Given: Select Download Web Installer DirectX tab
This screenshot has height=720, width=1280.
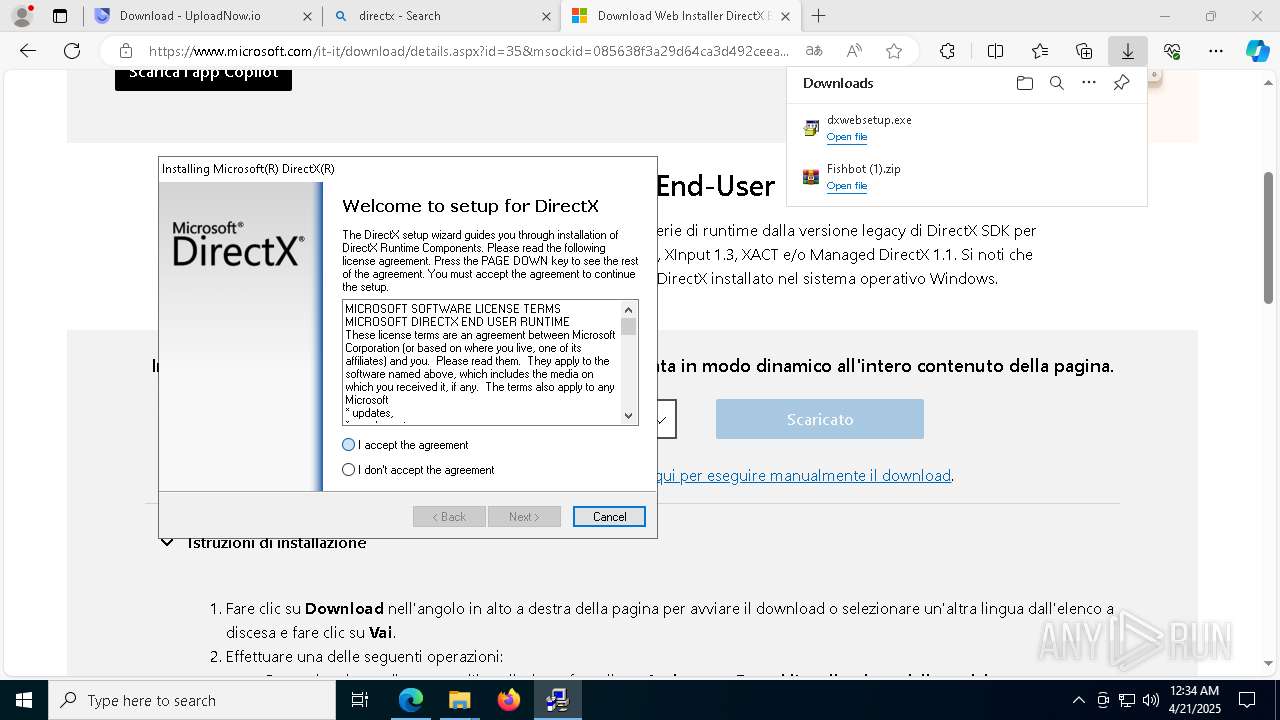Looking at the screenshot, I should tap(683, 16).
